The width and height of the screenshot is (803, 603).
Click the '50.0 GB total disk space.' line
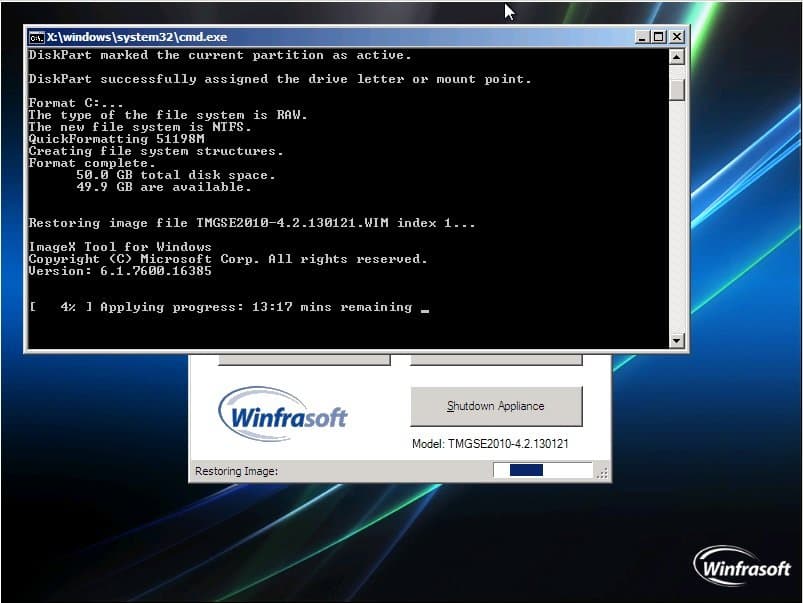[176, 175]
